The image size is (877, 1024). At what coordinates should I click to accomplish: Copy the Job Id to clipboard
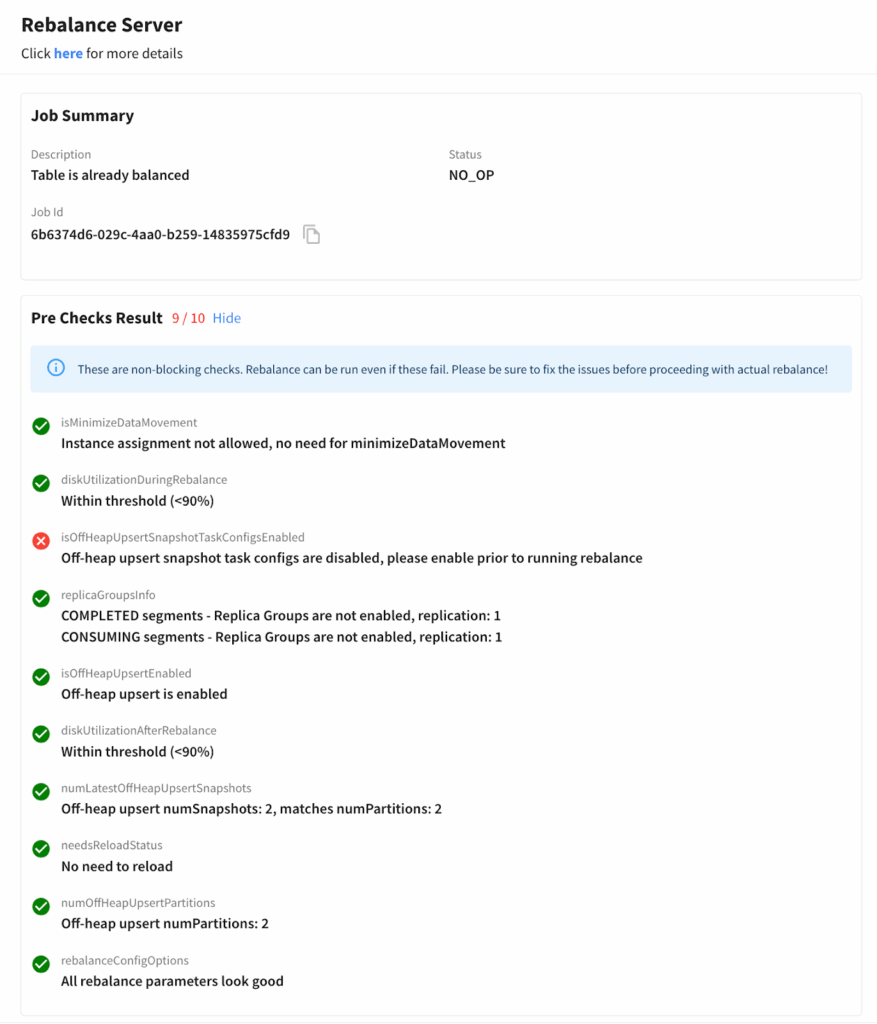(x=312, y=235)
